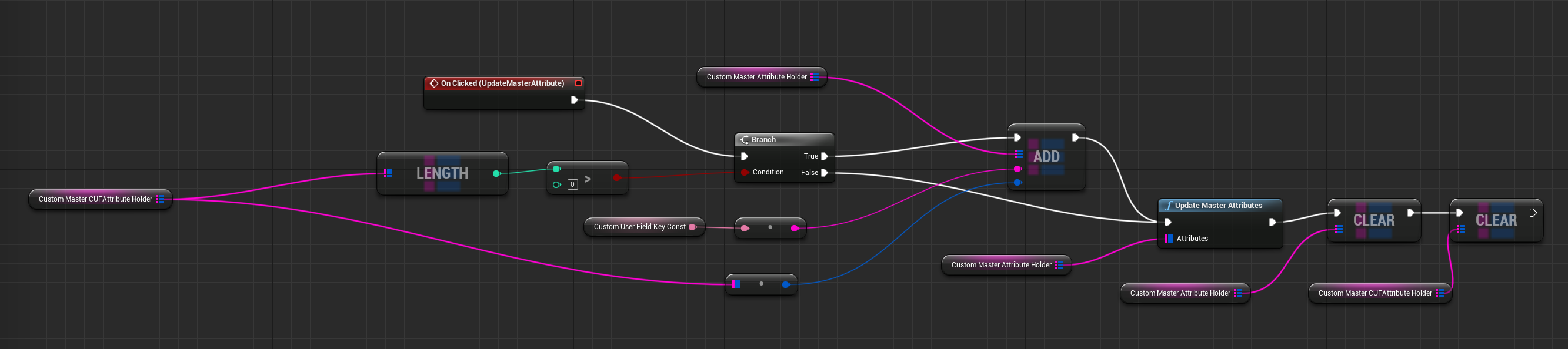1568x349 pixels.
Task: Select the ADD array node label
Action: click(x=1046, y=157)
